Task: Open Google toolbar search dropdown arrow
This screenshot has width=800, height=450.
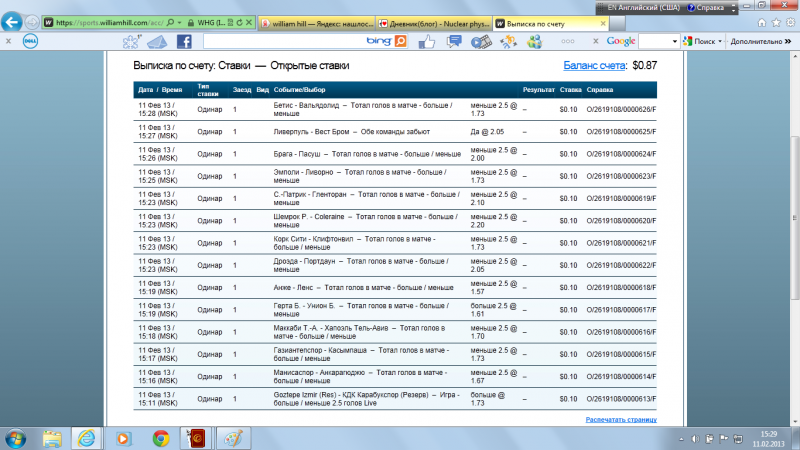Action: pyautogui.click(x=674, y=41)
